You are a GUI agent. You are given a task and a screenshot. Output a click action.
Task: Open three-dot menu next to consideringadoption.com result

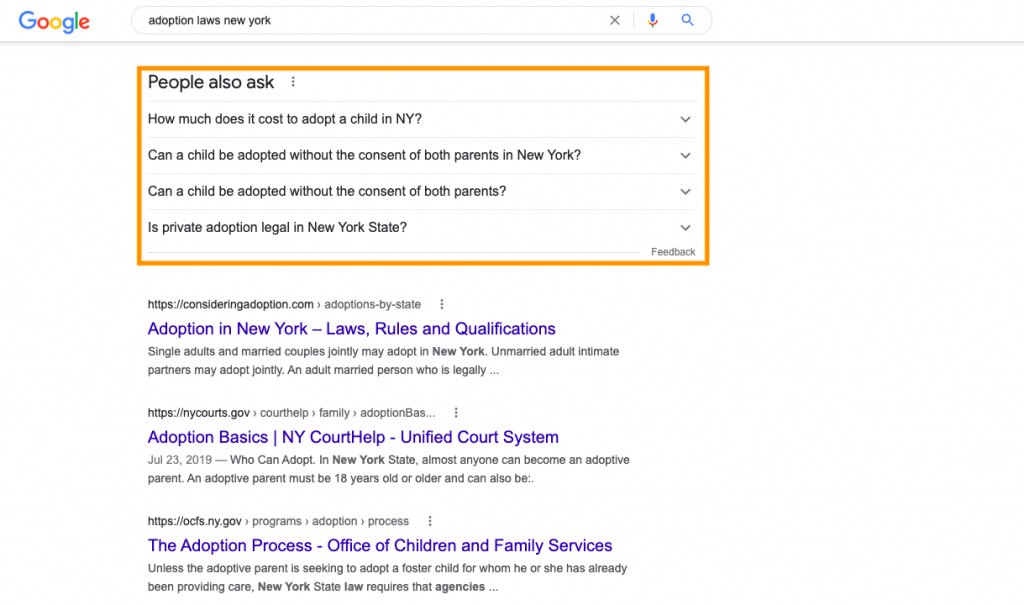[x=441, y=304]
